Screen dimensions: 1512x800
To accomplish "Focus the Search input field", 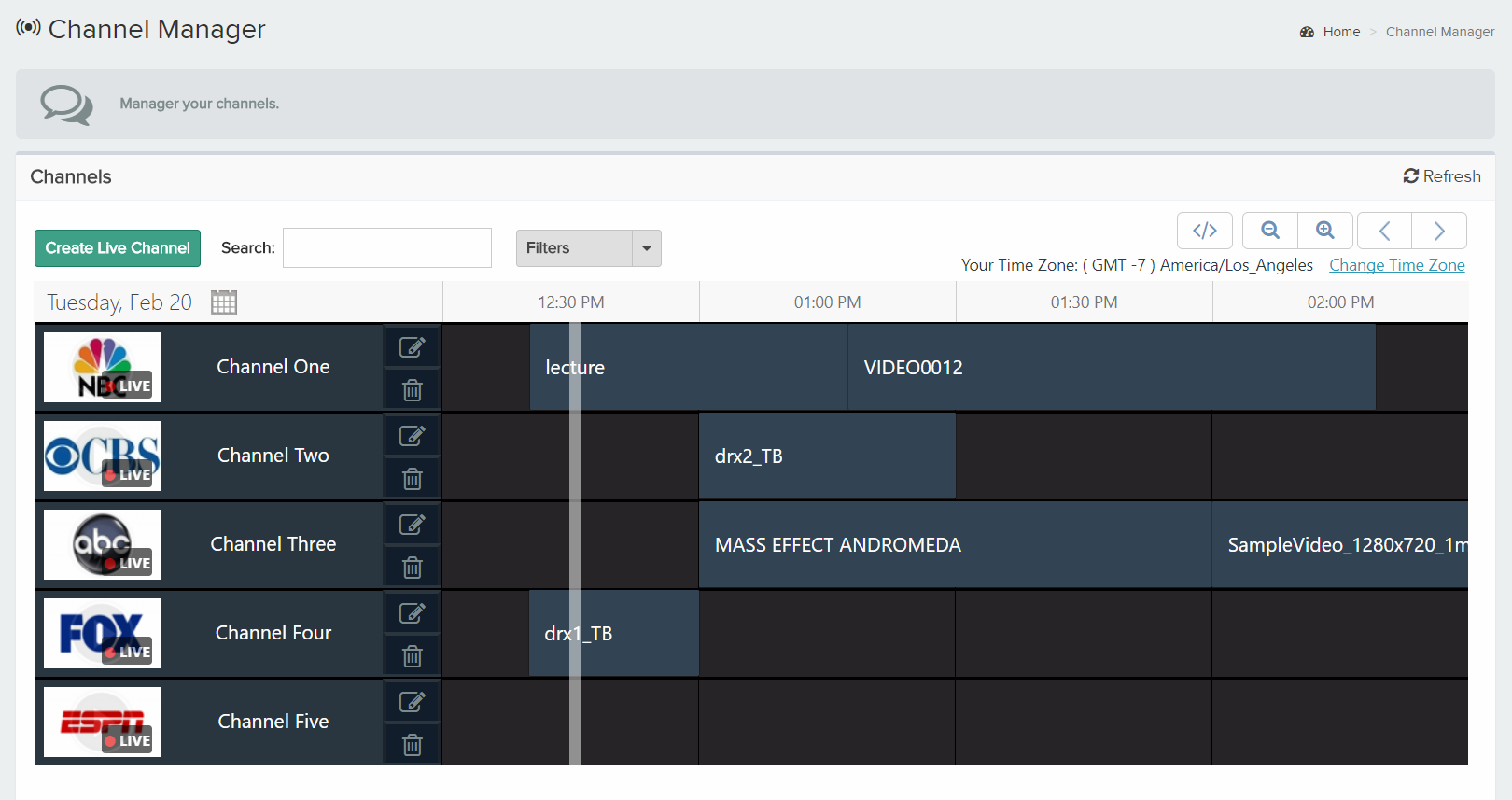I will pyautogui.click(x=387, y=248).
